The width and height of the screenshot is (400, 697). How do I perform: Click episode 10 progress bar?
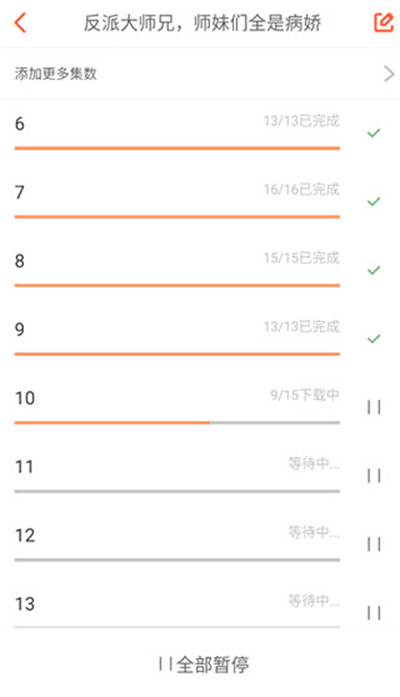tap(177, 423)
